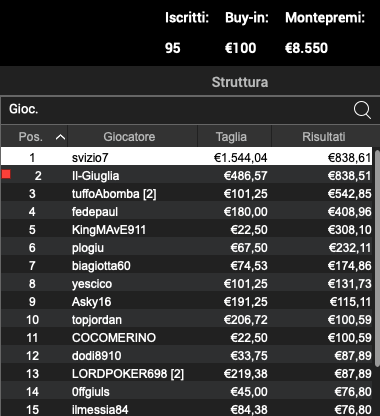This screenshot has width=380, height=416.
Task: Choose the yescico player row
Action: pyautogui.click(x=187, y=284)
